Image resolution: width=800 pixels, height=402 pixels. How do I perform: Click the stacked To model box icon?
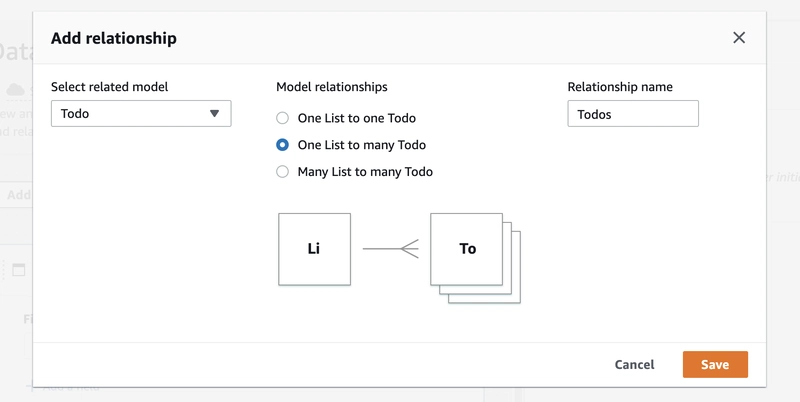click(x=468, y=249)
